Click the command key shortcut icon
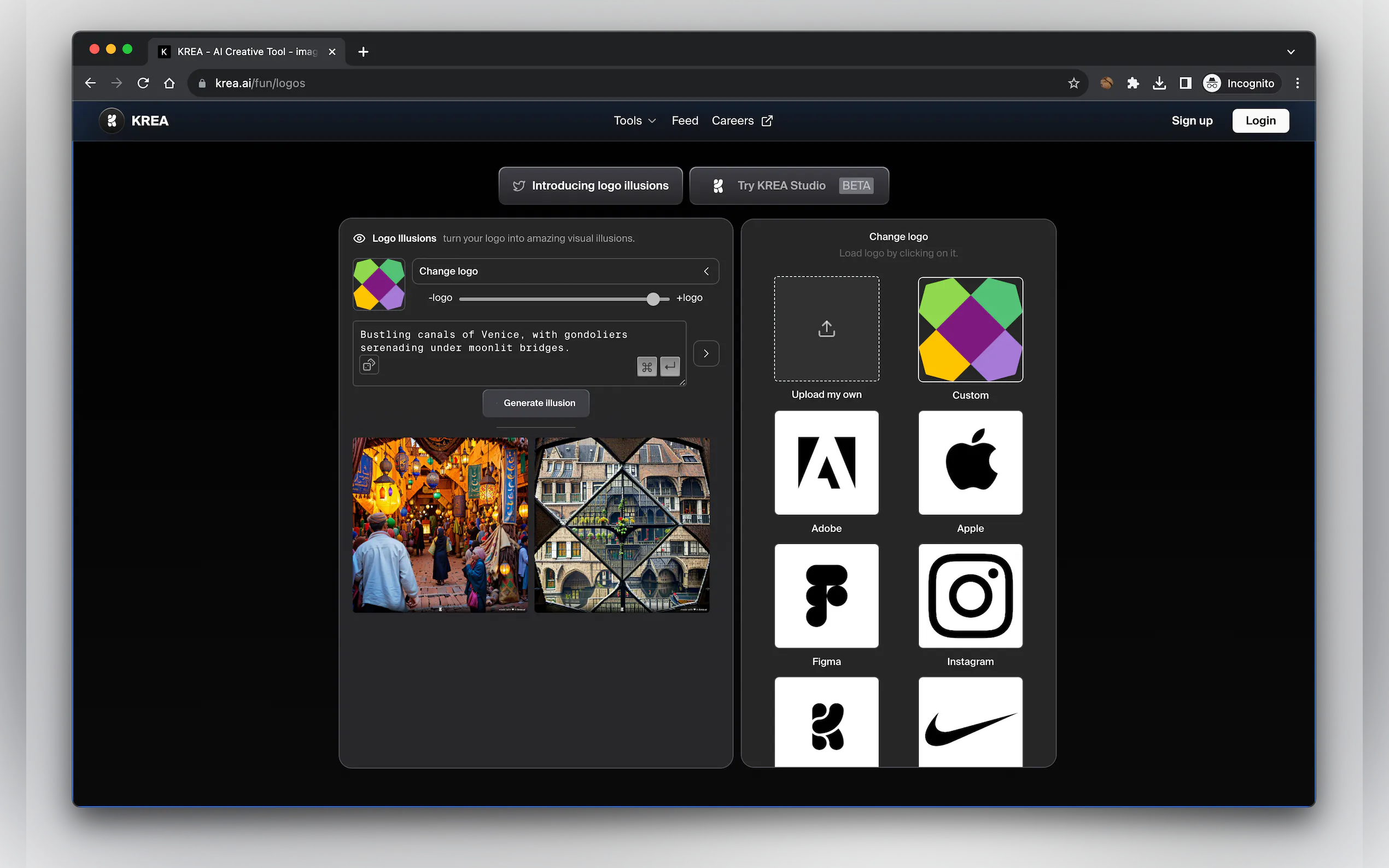Image resolution: width=1389 pixels, height=868 pixels. tap(646, 366)
